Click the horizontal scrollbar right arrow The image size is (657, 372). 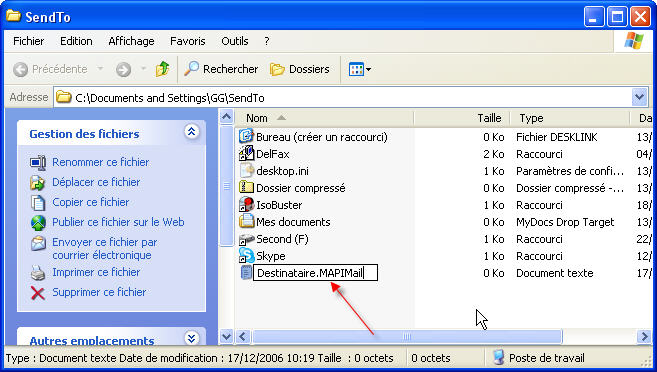(x=644, y=336)
